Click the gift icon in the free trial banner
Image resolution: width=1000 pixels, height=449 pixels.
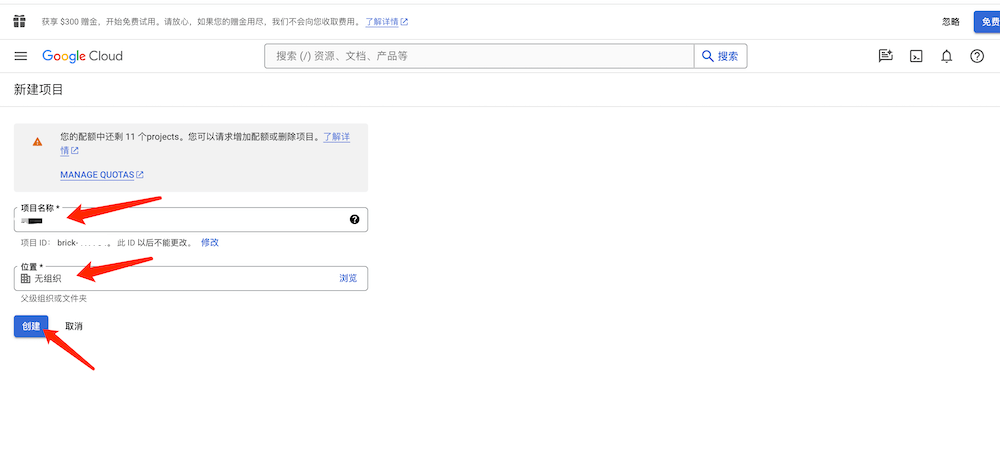pos(19,21)
